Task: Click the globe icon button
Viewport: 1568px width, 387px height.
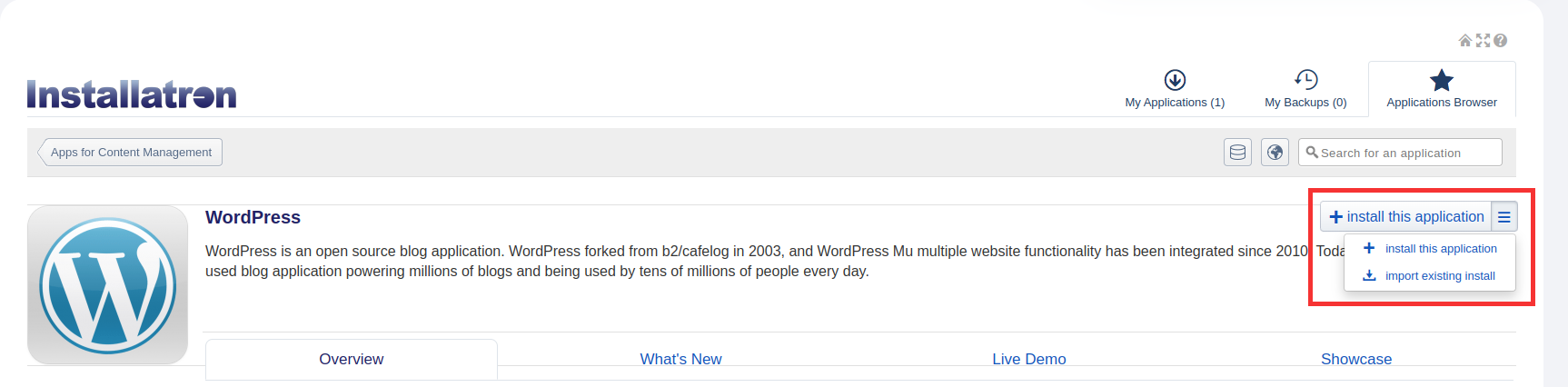Action: point(1275,153)
